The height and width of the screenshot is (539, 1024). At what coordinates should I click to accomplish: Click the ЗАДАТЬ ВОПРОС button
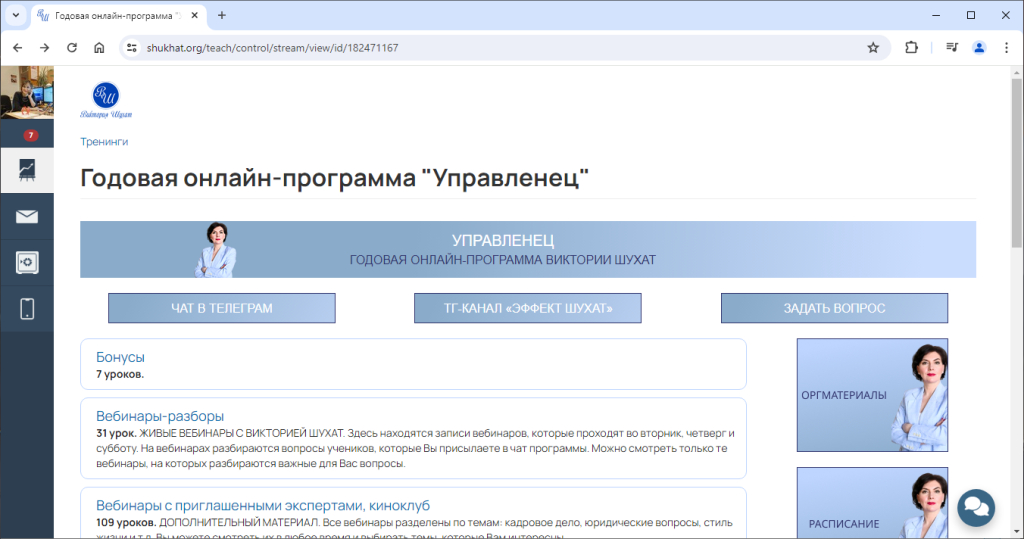coord(834,308)
